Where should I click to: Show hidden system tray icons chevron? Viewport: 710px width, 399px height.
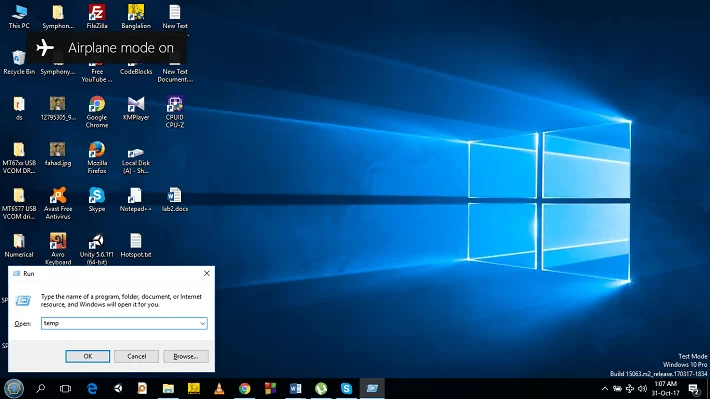pyautogui.click(x=605, y=389)
